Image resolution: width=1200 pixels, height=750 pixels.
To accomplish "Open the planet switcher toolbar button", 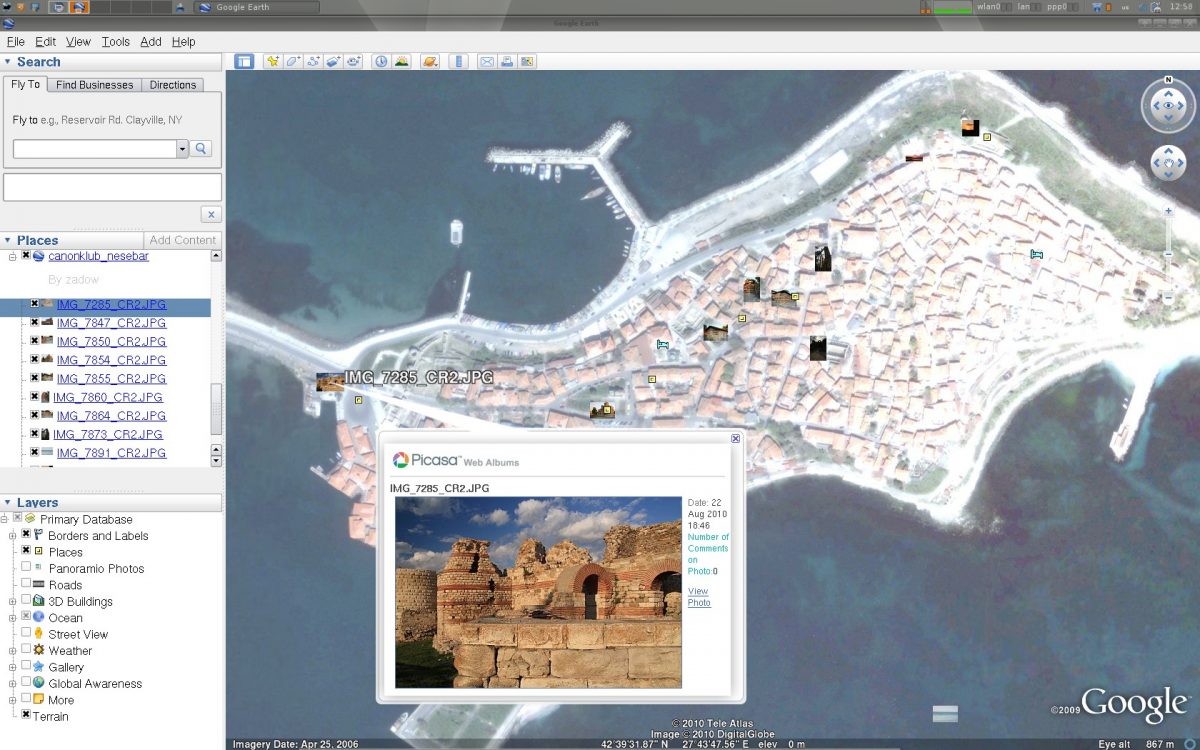I will coord(430,61).
